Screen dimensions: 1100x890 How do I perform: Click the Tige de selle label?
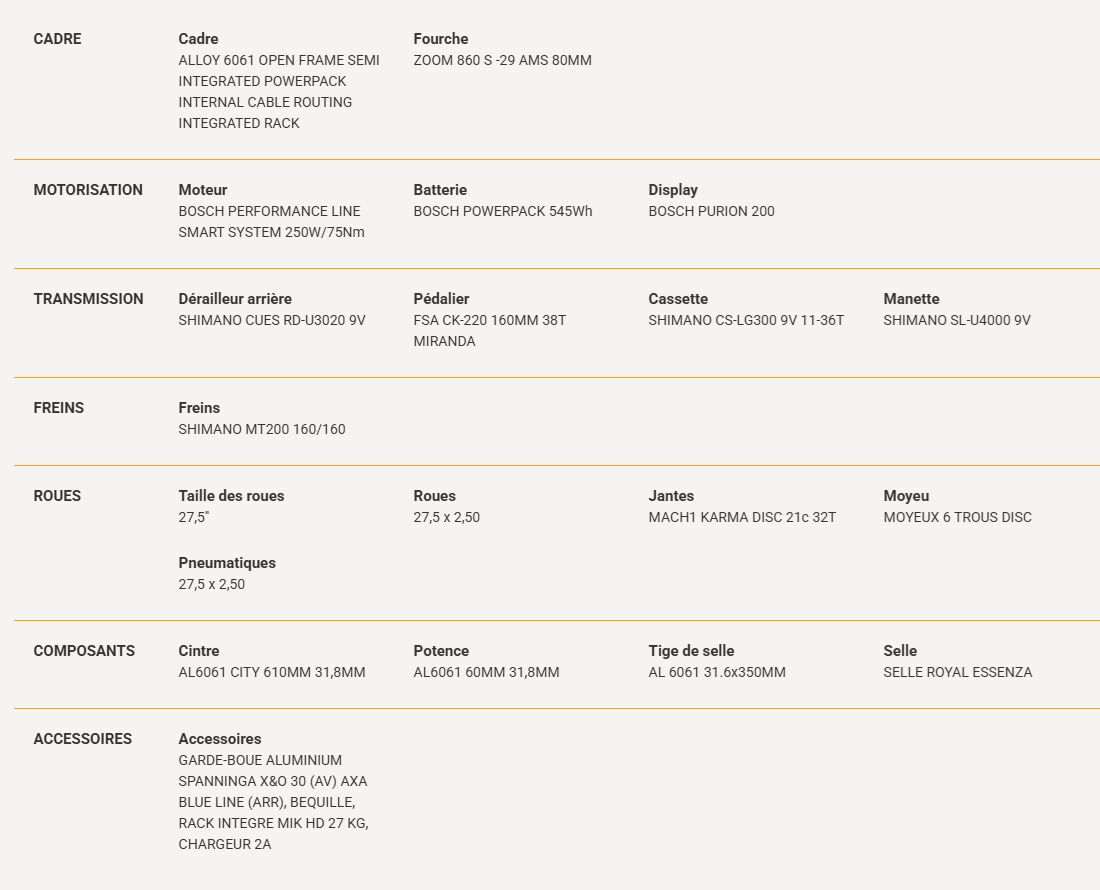691,651
